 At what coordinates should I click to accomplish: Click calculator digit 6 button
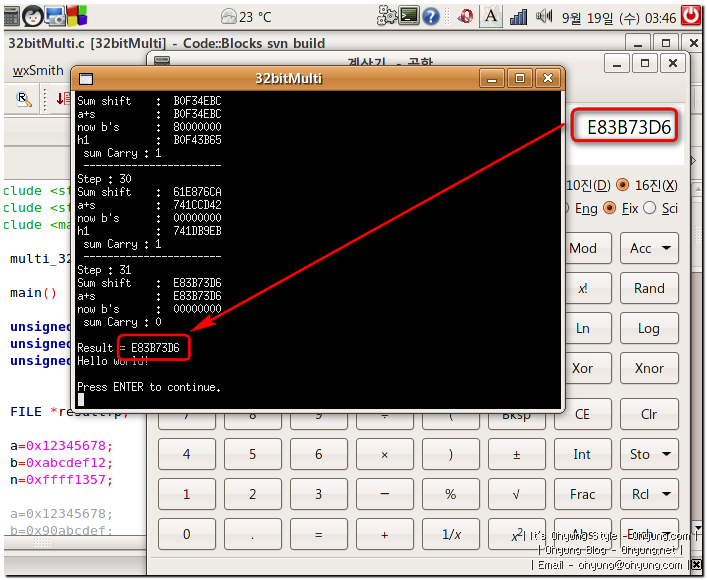(x=319, y=454)
